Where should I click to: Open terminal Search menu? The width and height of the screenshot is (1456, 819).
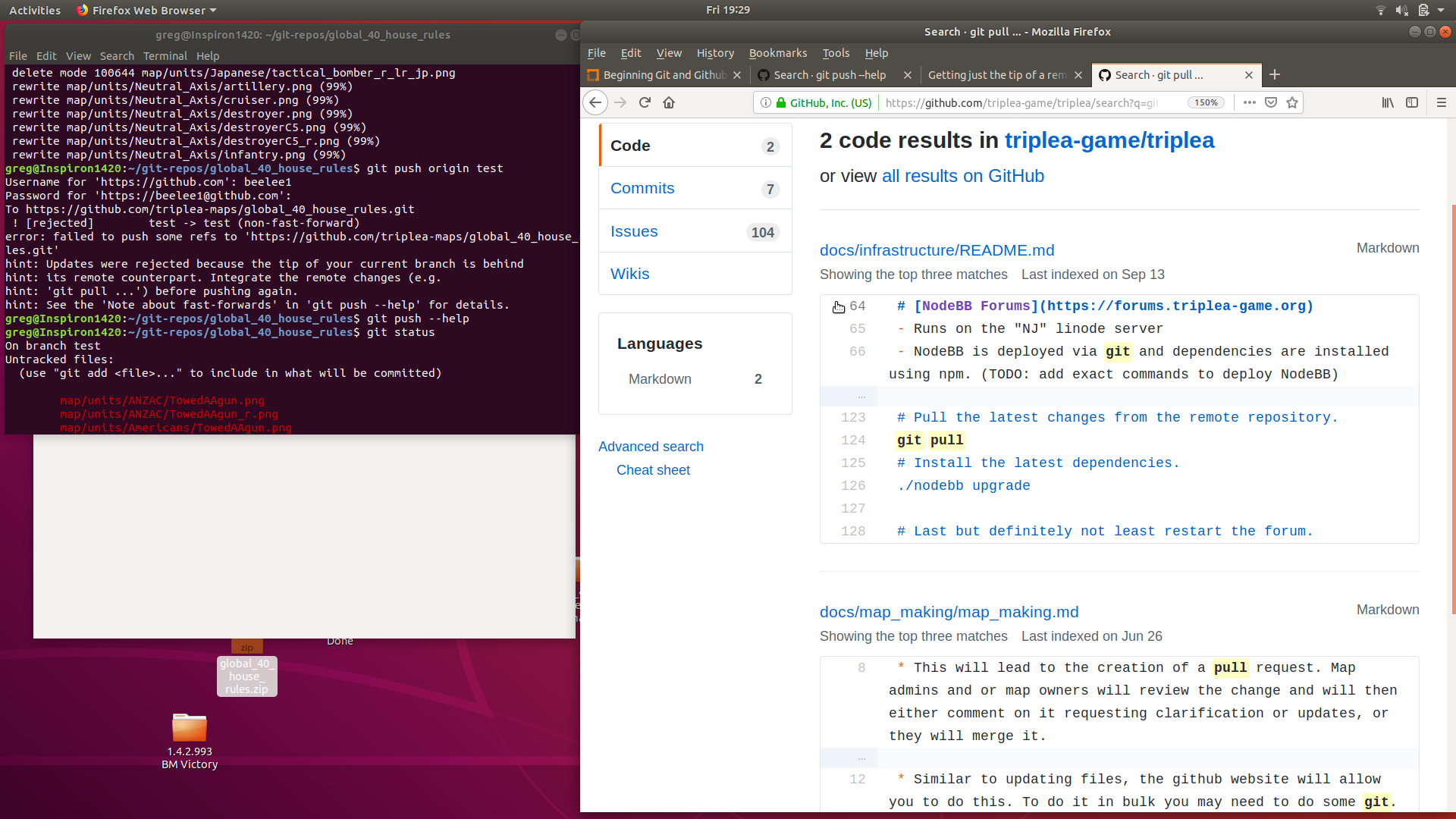pyautogui.click(x=117, y=56)
